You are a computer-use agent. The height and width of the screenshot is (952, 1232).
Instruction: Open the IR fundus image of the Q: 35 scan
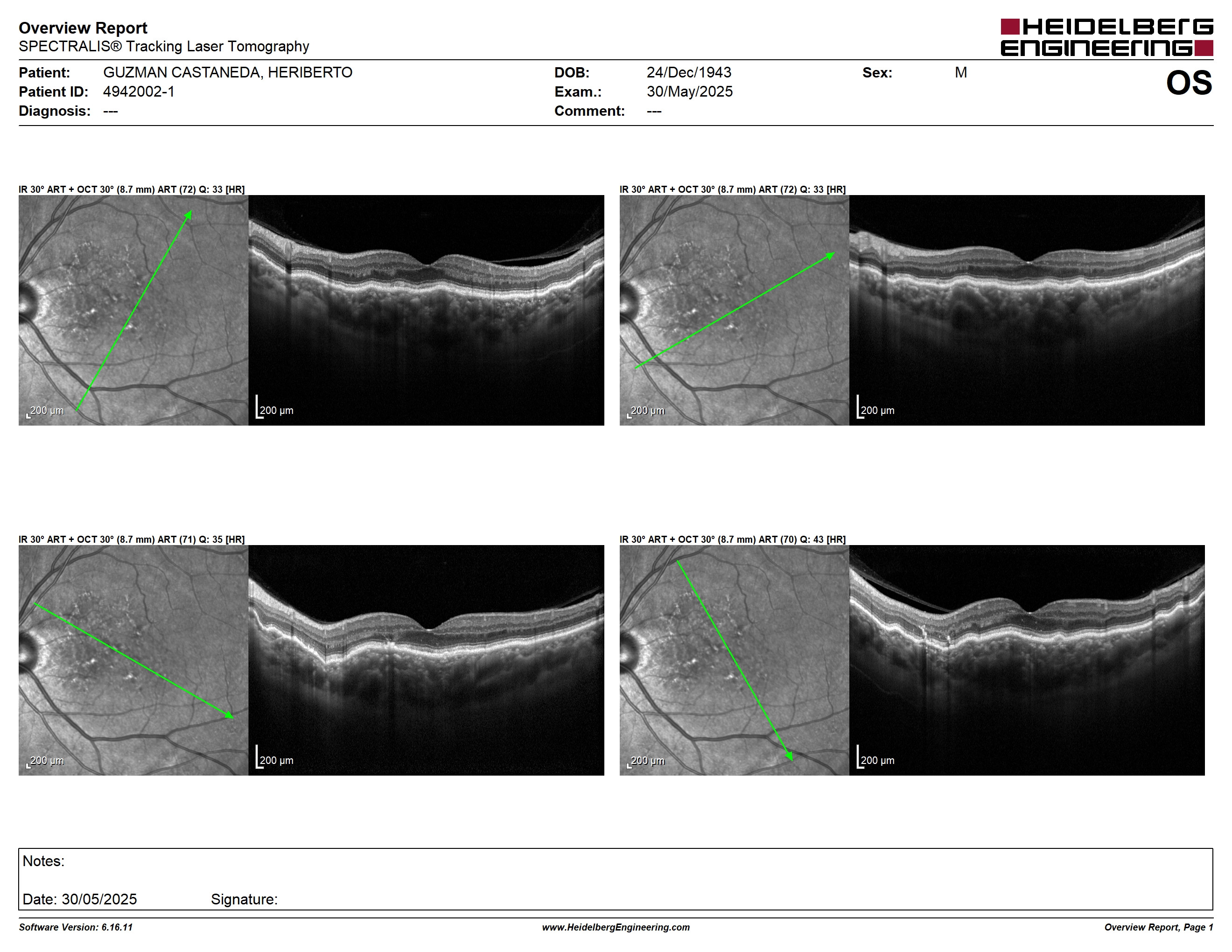coord(133,660)
